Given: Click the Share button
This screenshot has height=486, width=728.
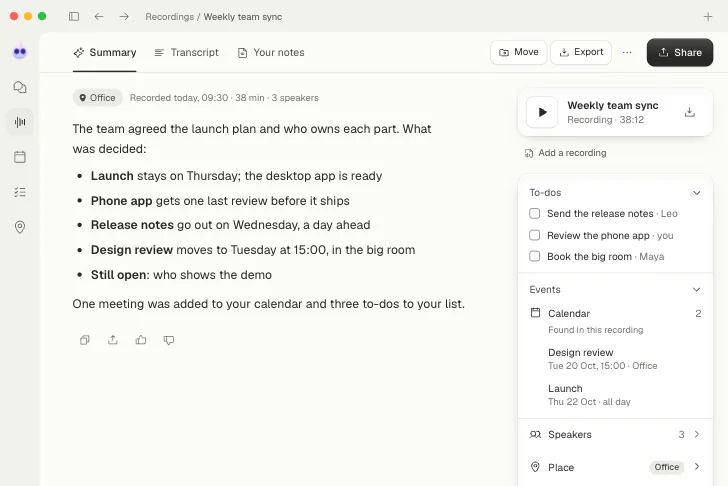Looking at the screenshot, I should pyautogui.click(x=680, y=52).
